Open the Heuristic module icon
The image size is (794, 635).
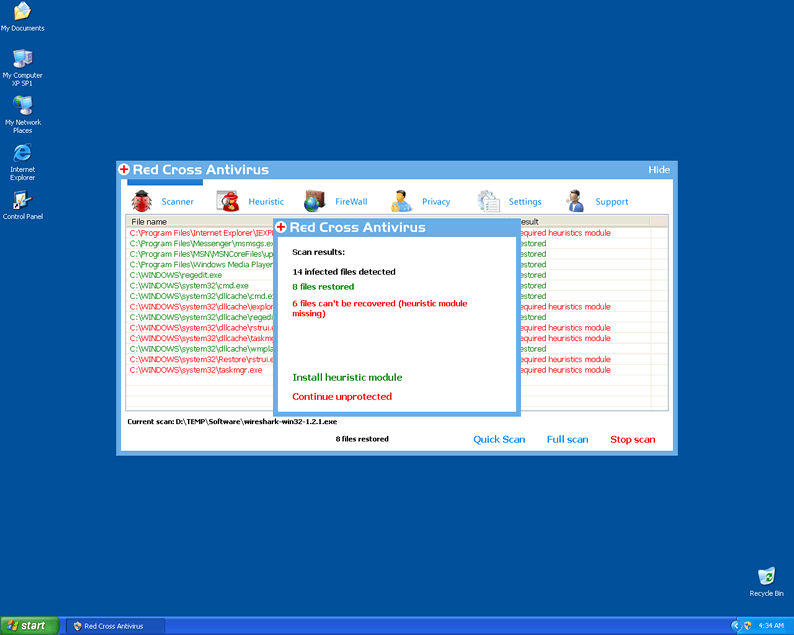point(230,201)
